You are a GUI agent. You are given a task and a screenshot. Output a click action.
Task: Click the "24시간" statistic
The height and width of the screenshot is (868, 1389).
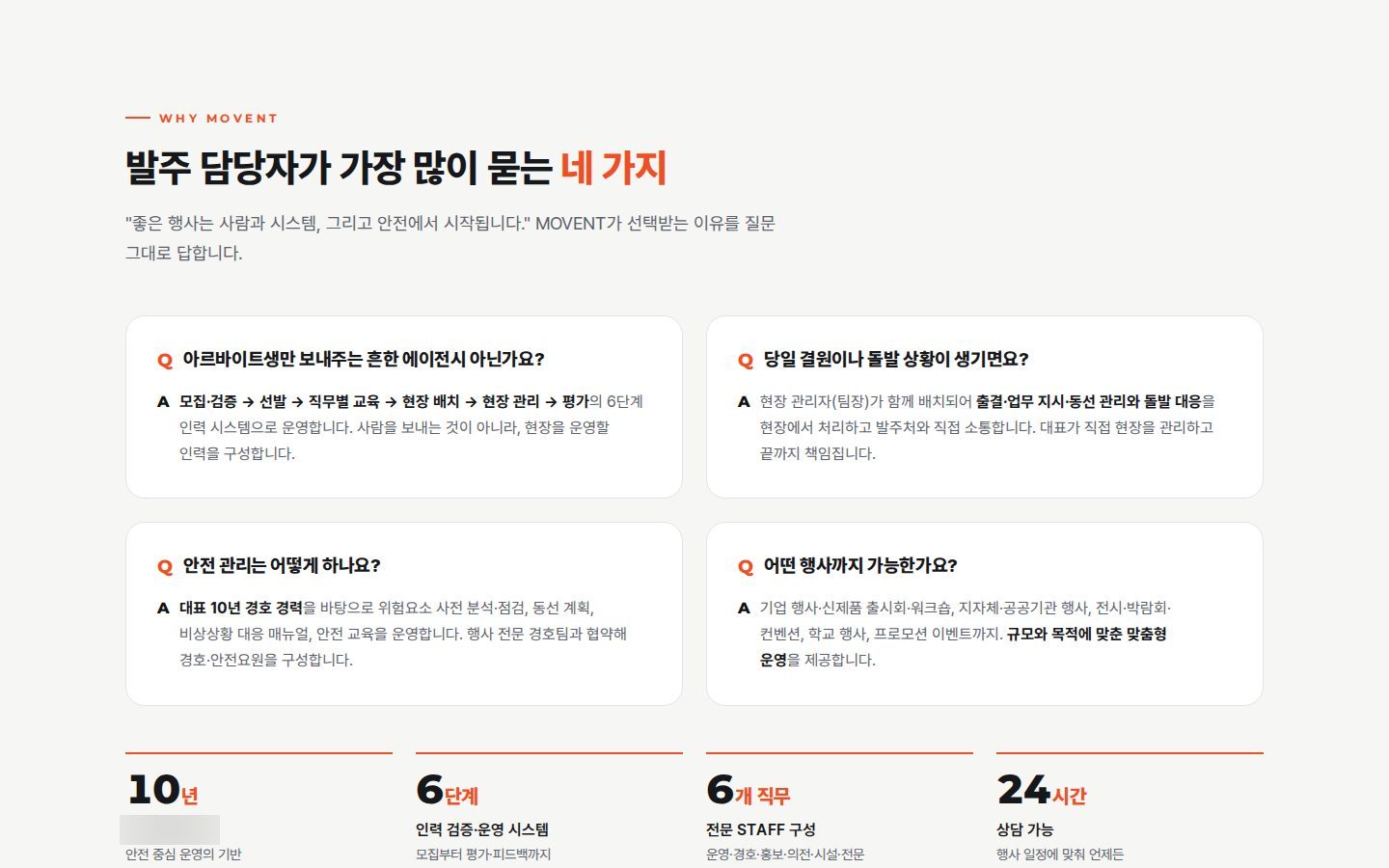coord(1042,791)
